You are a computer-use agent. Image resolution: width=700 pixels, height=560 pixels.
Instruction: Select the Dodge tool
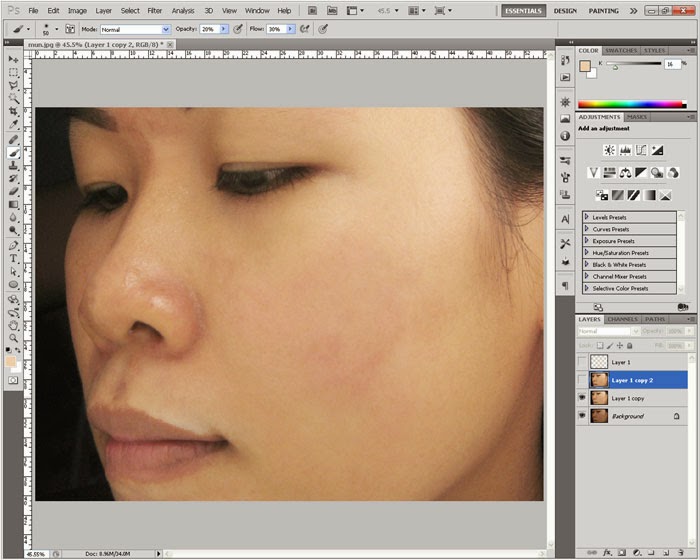(x=13, y=230)
